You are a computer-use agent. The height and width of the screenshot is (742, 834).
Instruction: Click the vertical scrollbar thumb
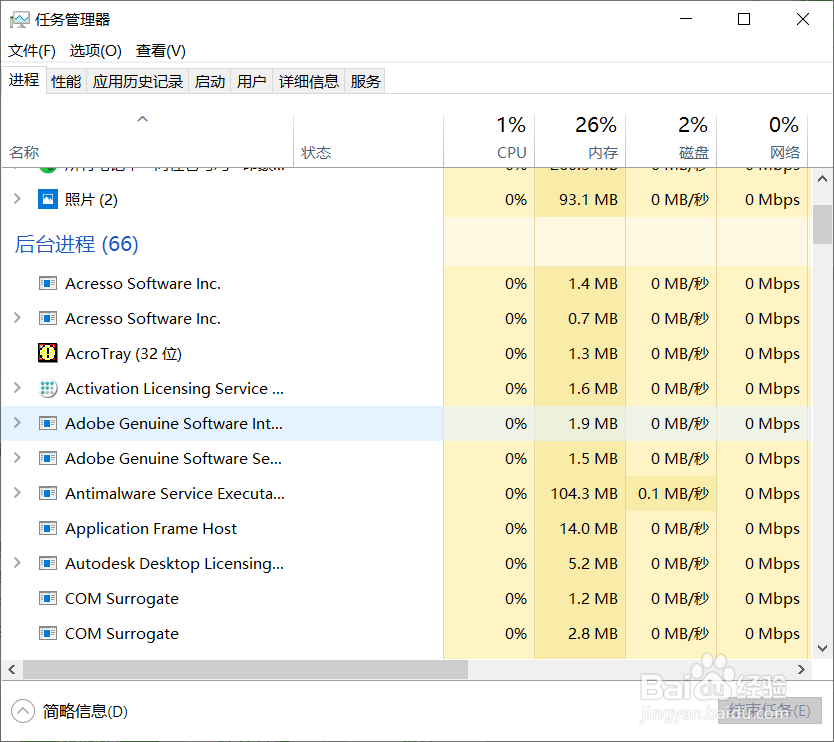[x=822, y=224]
